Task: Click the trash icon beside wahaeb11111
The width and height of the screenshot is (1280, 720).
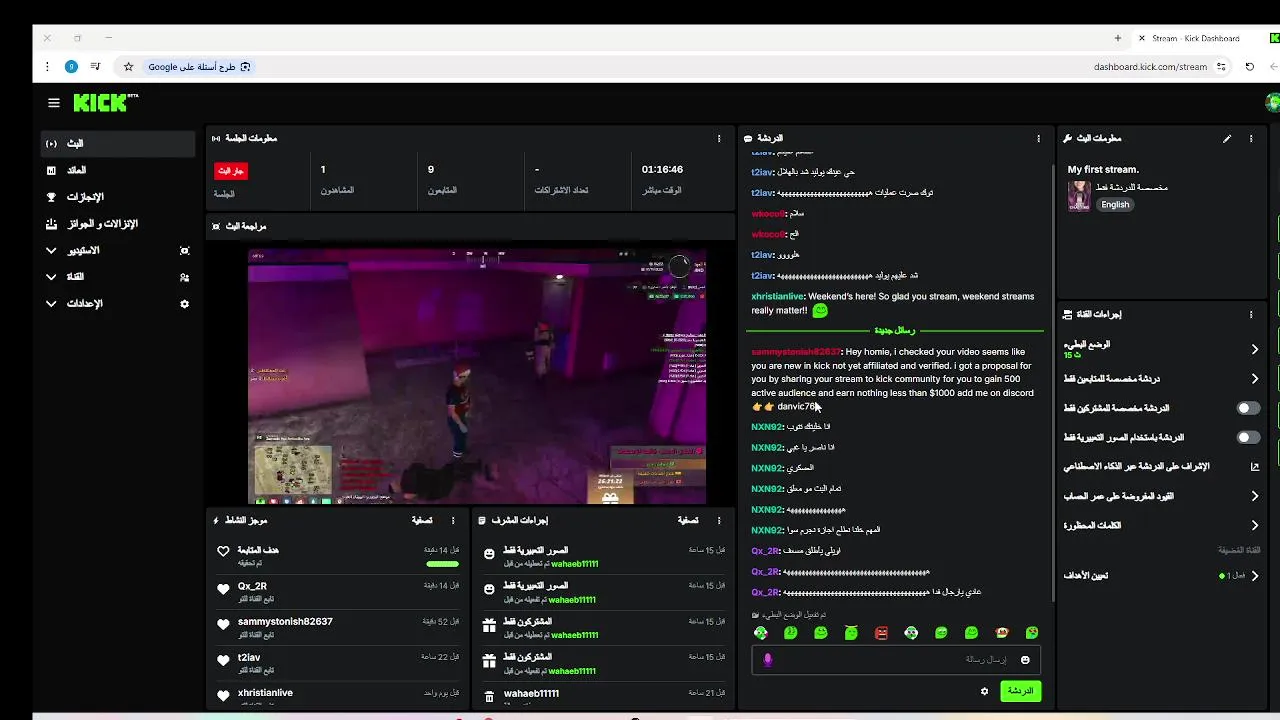Action: [x=489, y=697]
